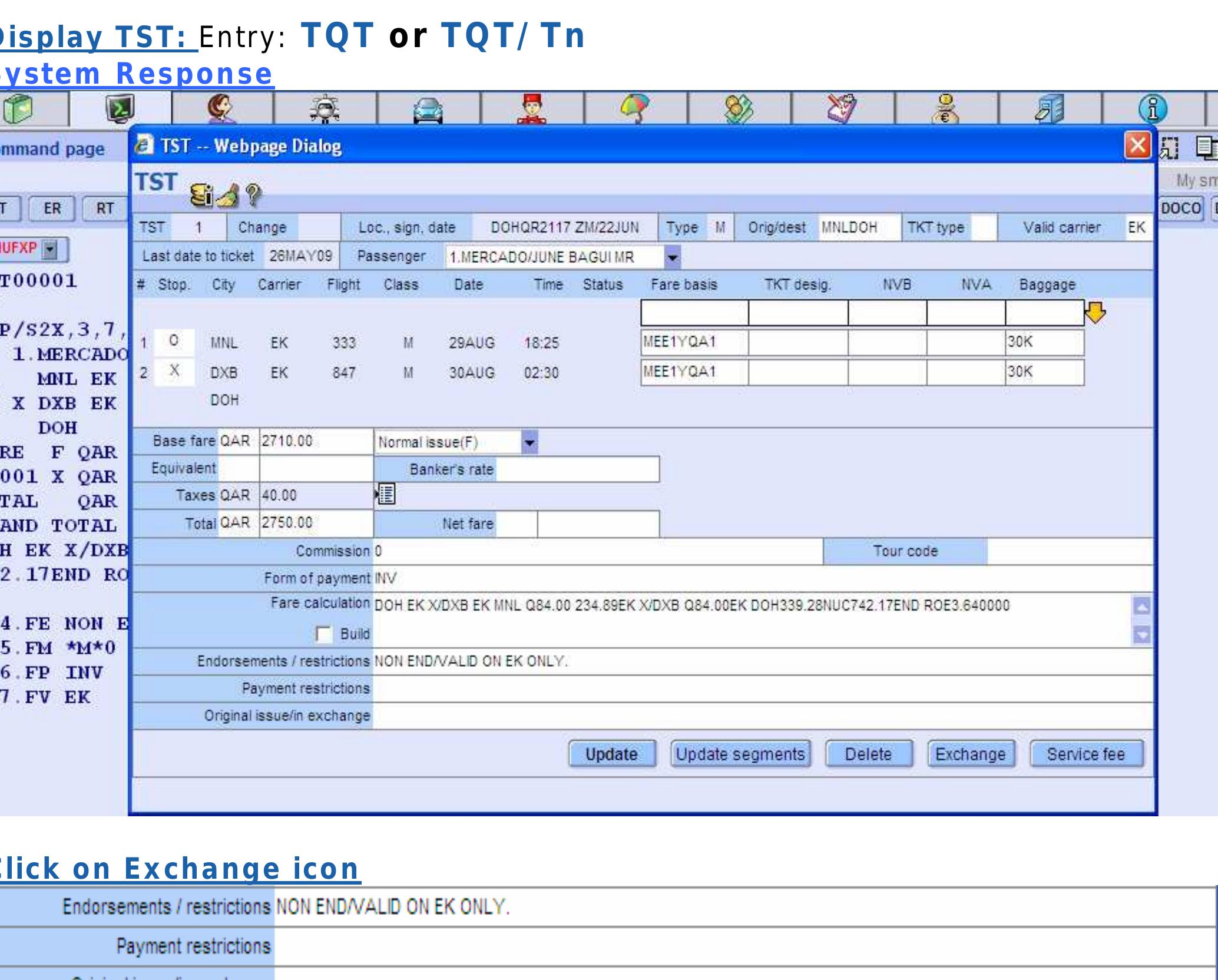Screen dimensions: 1218x980
Task: Open the Air (airplane) tab
Action: pos(325,110)
